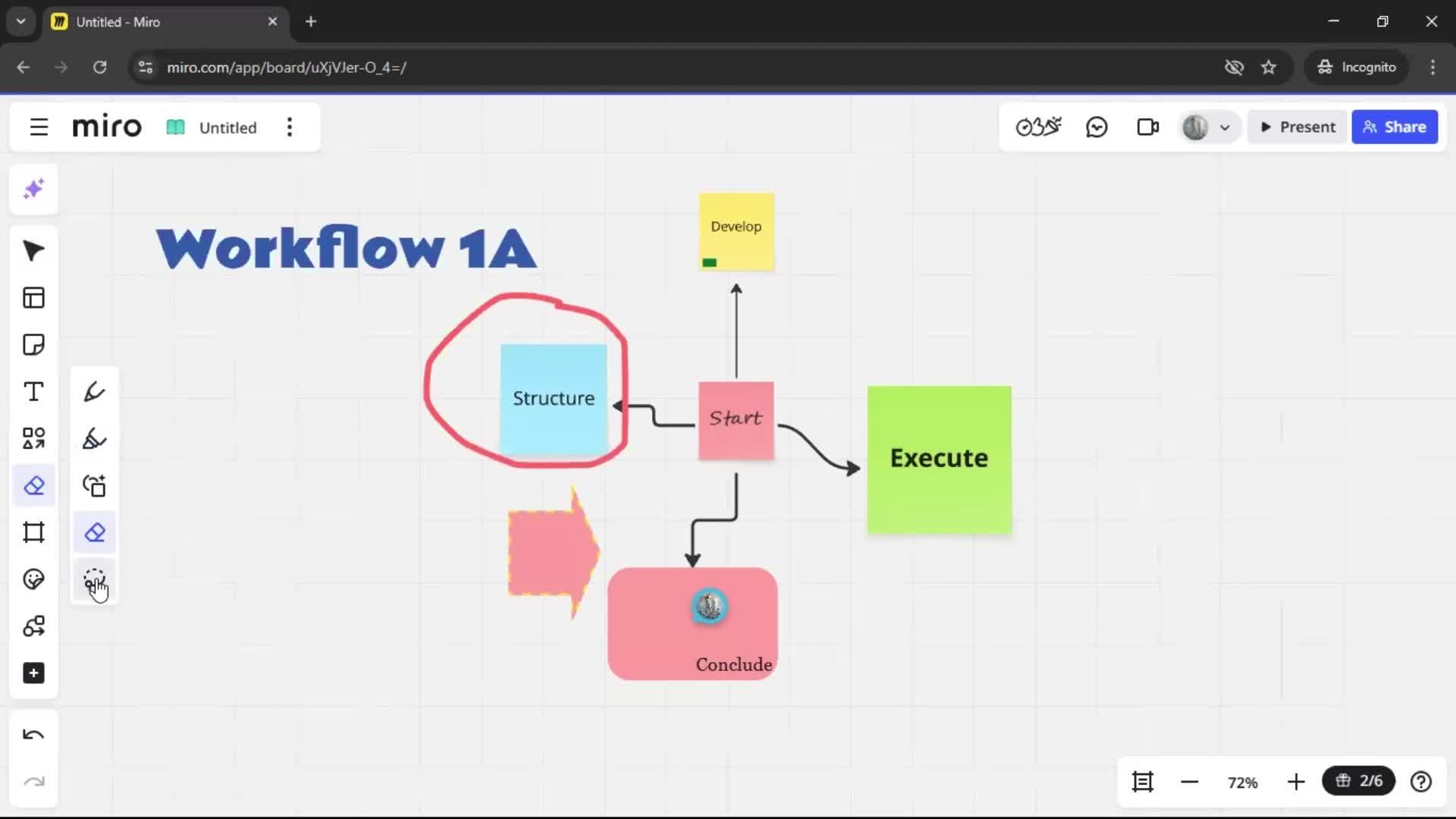1456x819 pixels.
Task: Select the sticky note tool
Action: [33, 345]
